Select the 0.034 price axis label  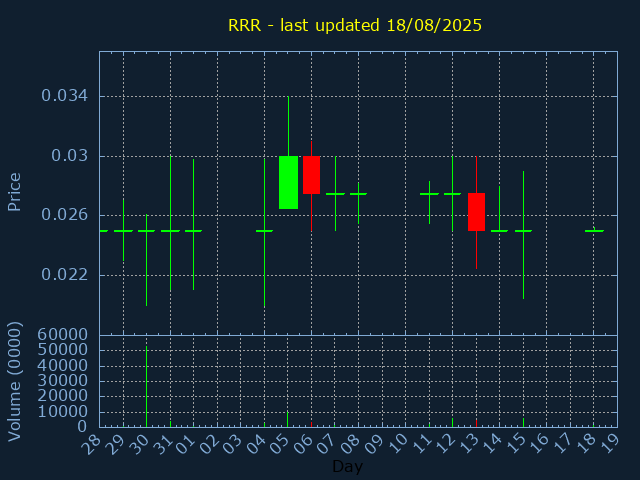(64, 96)
